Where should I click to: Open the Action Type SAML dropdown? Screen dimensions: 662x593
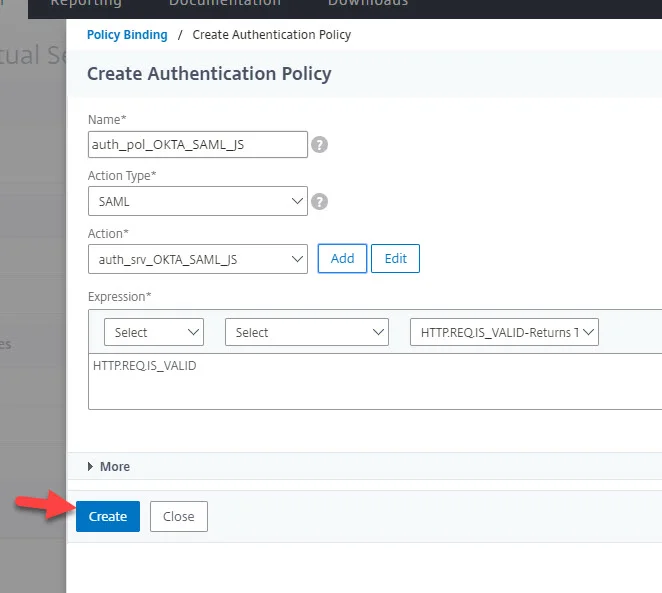[x=198, y=201]
